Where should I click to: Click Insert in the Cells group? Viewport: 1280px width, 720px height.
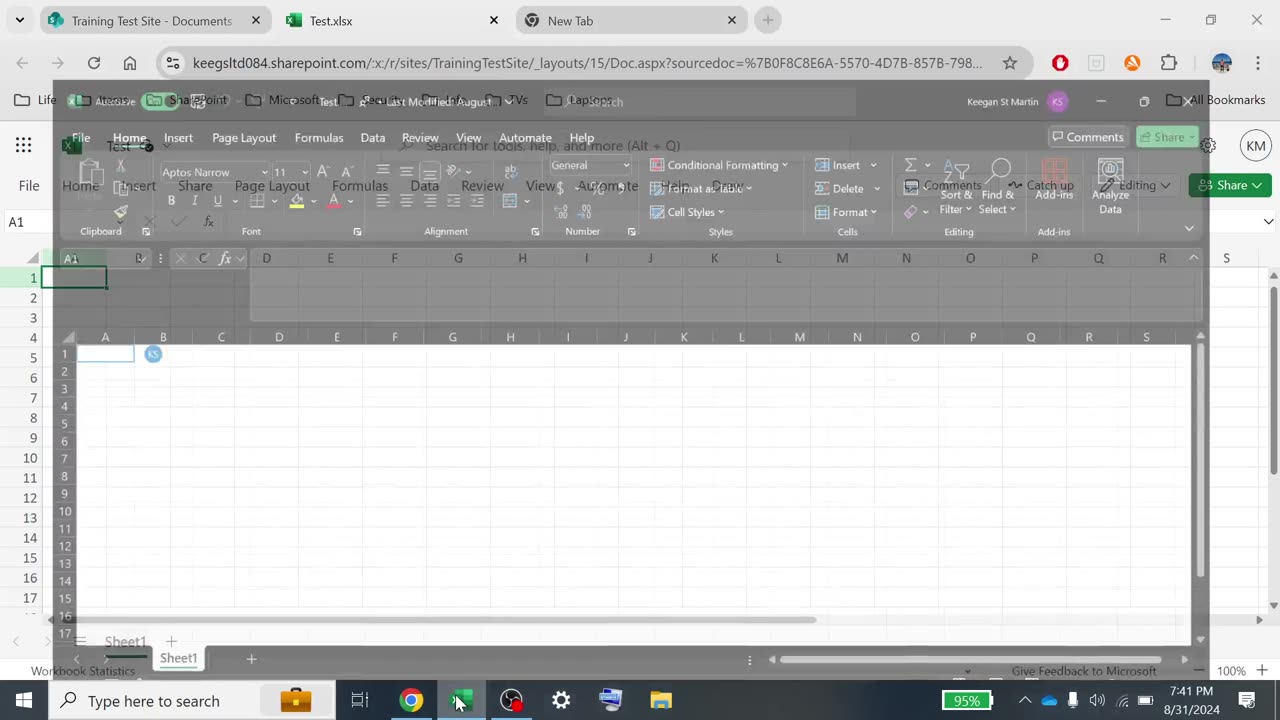845,165
